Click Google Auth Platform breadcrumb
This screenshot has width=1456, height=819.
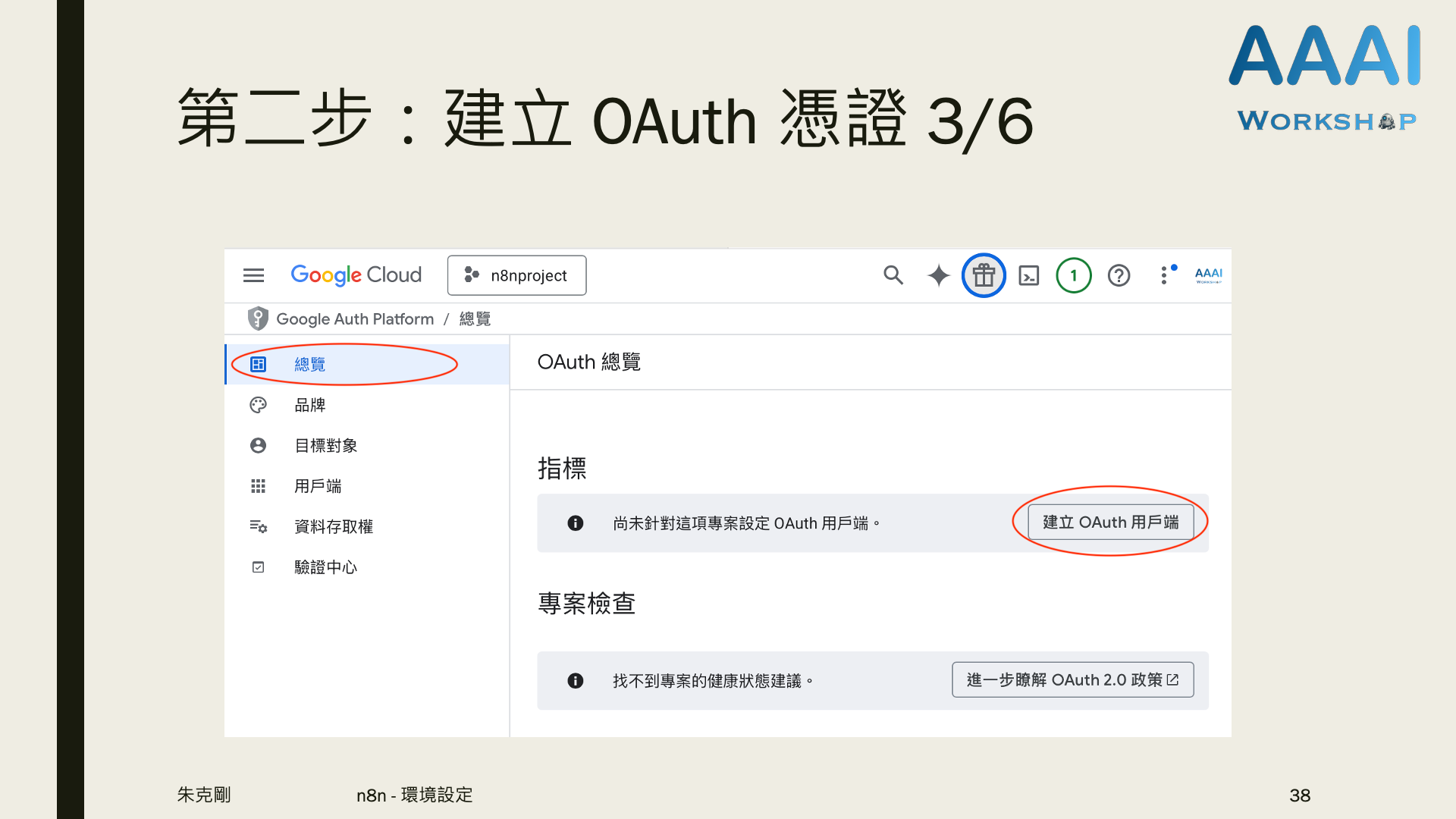tap(354, 319)
